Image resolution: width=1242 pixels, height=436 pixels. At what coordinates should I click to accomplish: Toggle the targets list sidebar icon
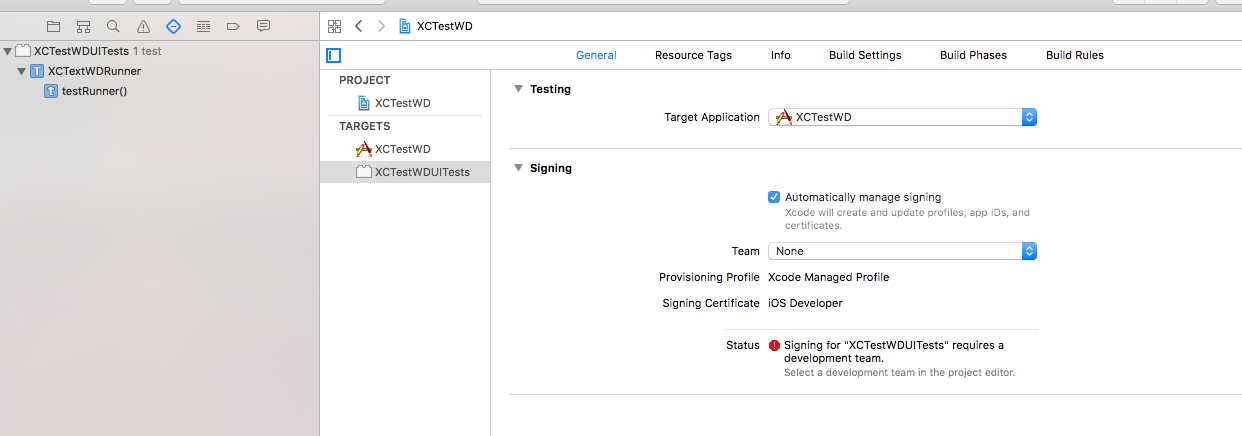pos(334,55)
